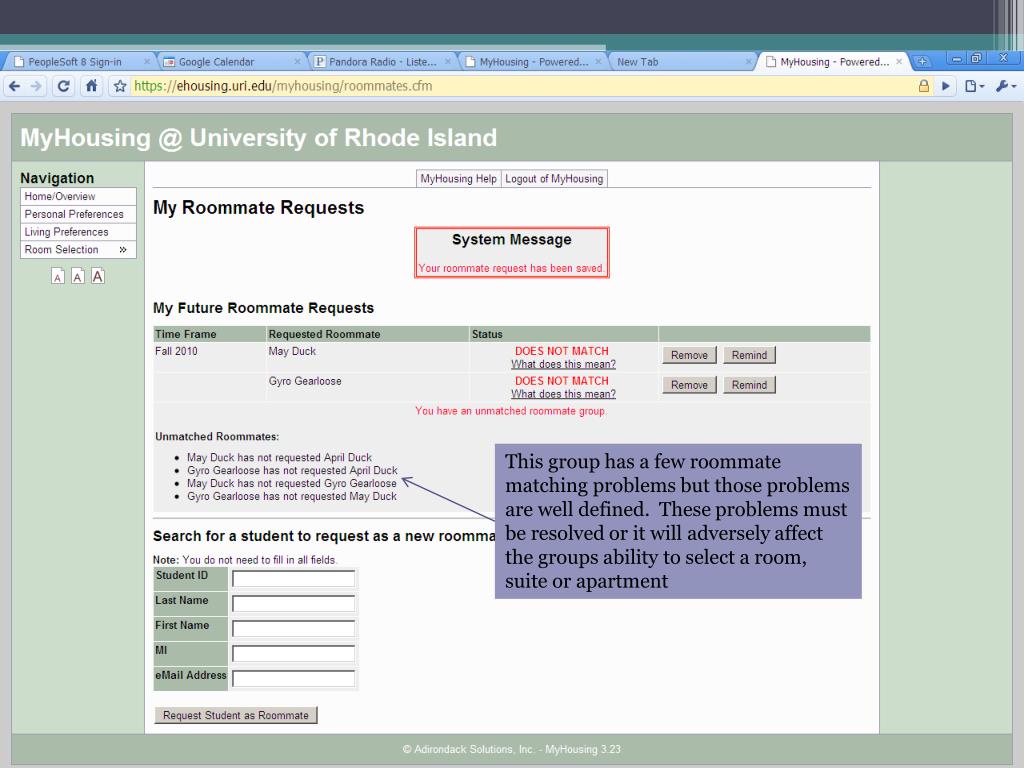Click Logout of MyHousing
This screenshot has height=768, width=1024.
click(554, 178)
